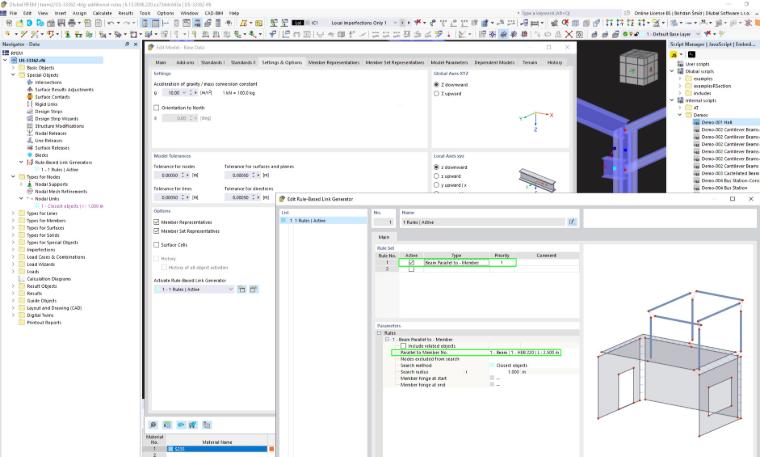760x457 pixels.
Task: Click the open-folder icon in main toolbar
Action: 19,23
